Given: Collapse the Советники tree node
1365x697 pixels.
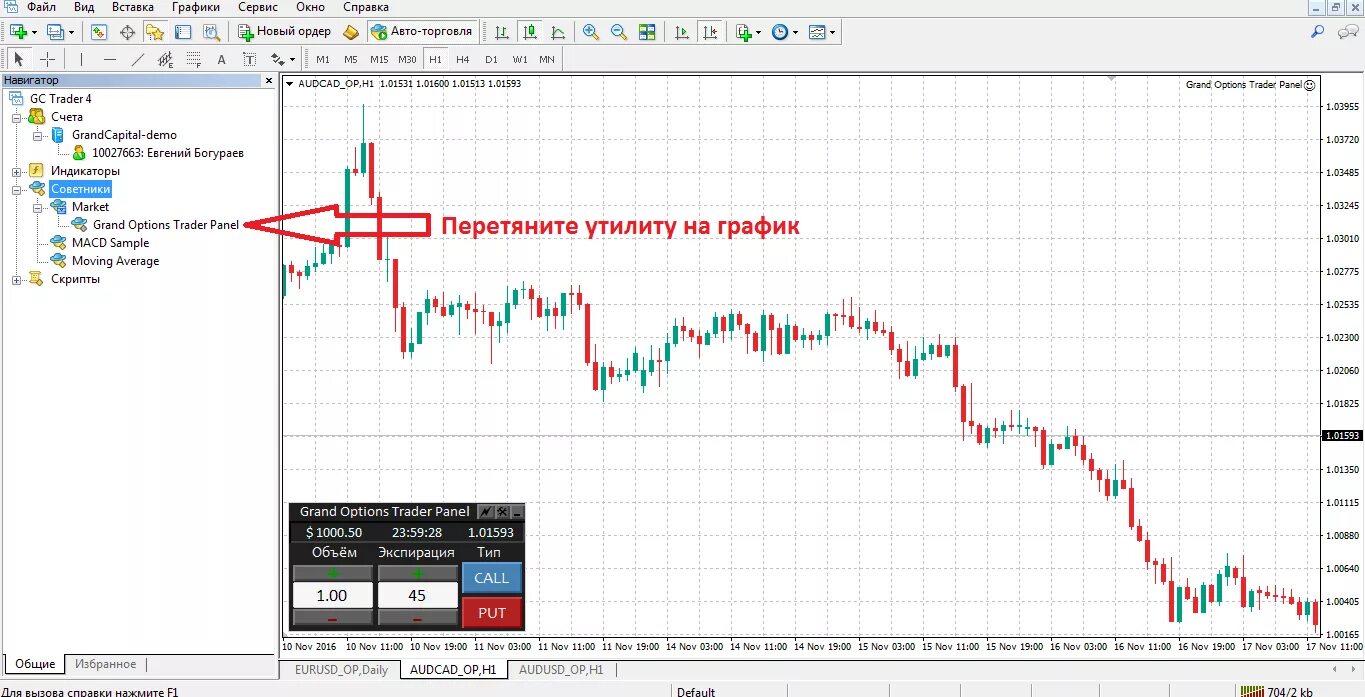Looking at the screenshot, I should (17, 189).
